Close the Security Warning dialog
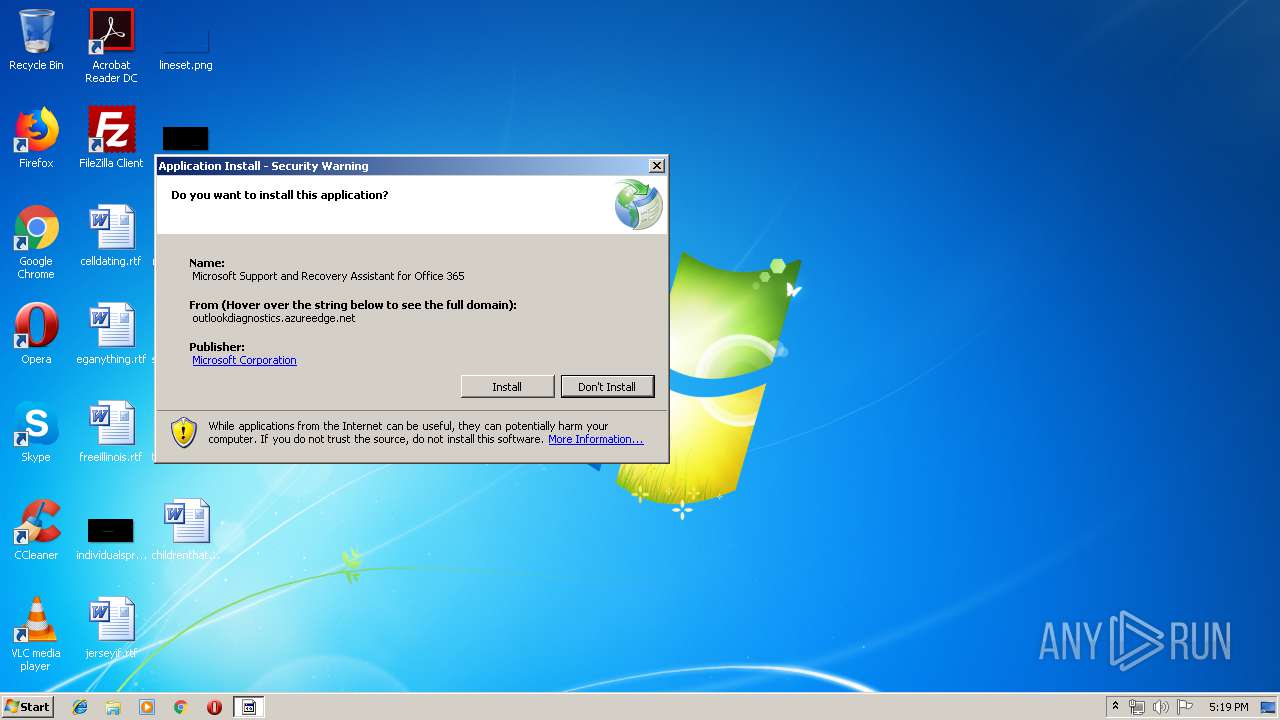 pyautogui.click(x=657, y=166)
